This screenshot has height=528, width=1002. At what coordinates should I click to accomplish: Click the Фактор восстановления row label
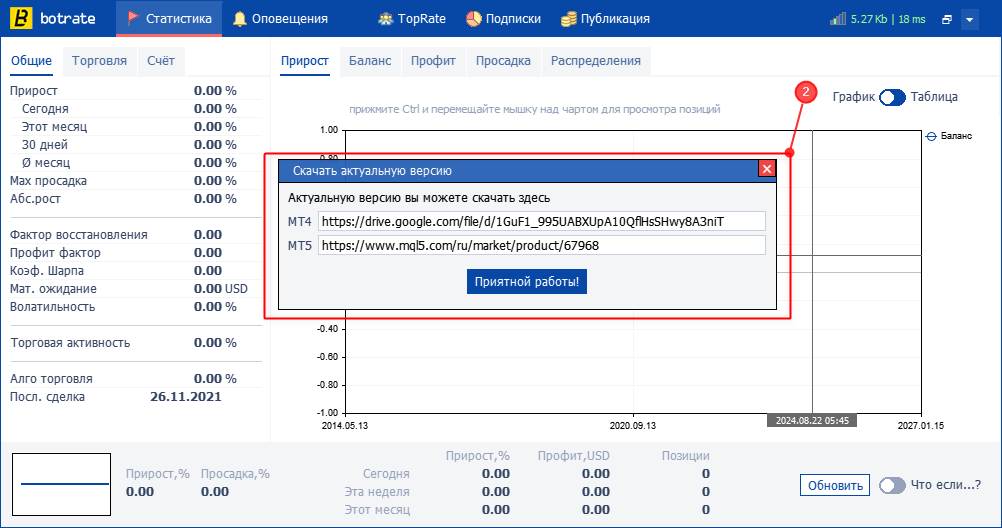[x=79, y=235]
